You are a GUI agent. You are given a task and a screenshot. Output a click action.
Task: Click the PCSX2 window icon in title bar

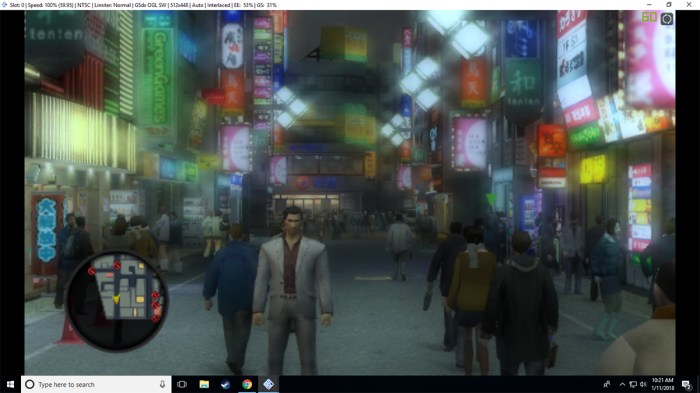(4, 5)
